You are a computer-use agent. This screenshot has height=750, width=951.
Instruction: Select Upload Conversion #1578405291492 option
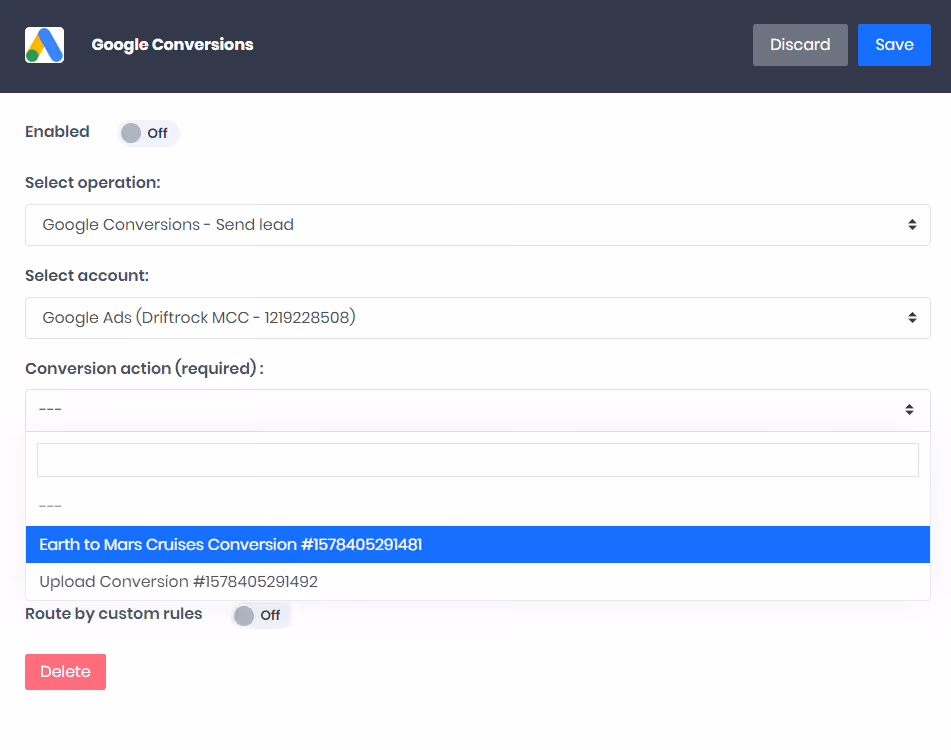(x=478, y=581)
